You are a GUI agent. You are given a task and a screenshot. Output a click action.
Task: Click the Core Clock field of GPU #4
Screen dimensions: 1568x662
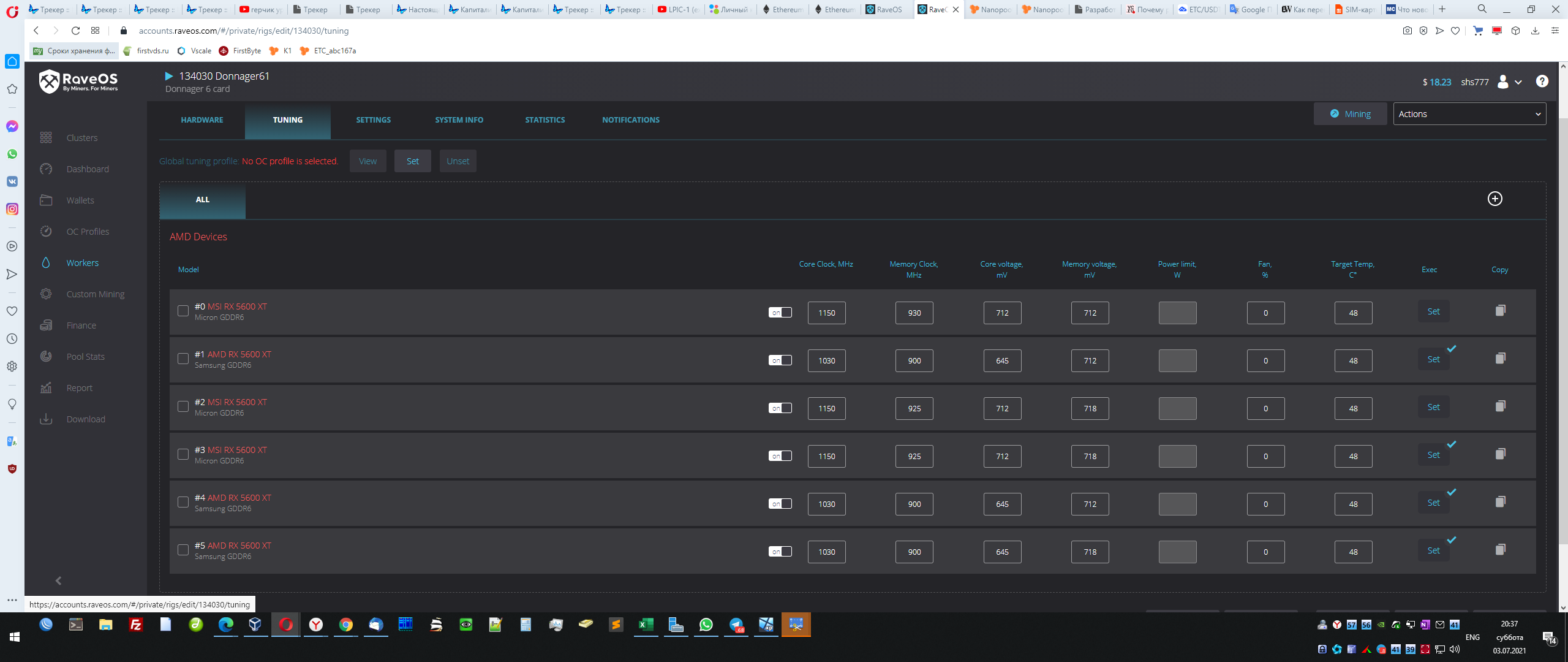[x=826, y=504]
